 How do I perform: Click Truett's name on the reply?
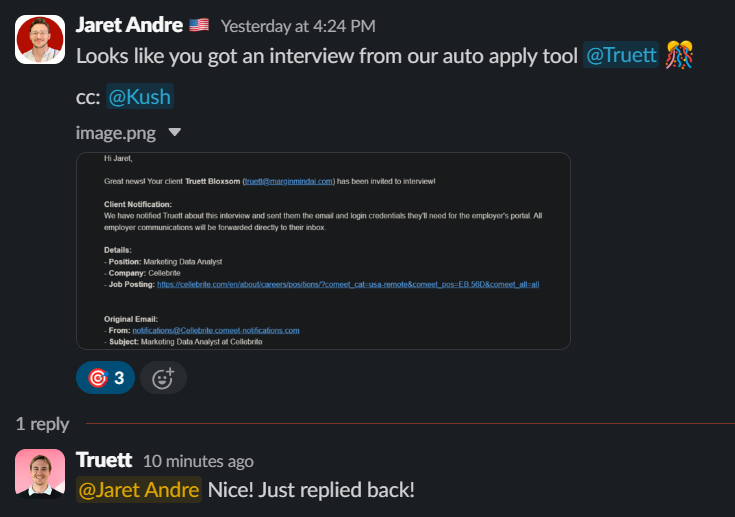pos(104,460)
